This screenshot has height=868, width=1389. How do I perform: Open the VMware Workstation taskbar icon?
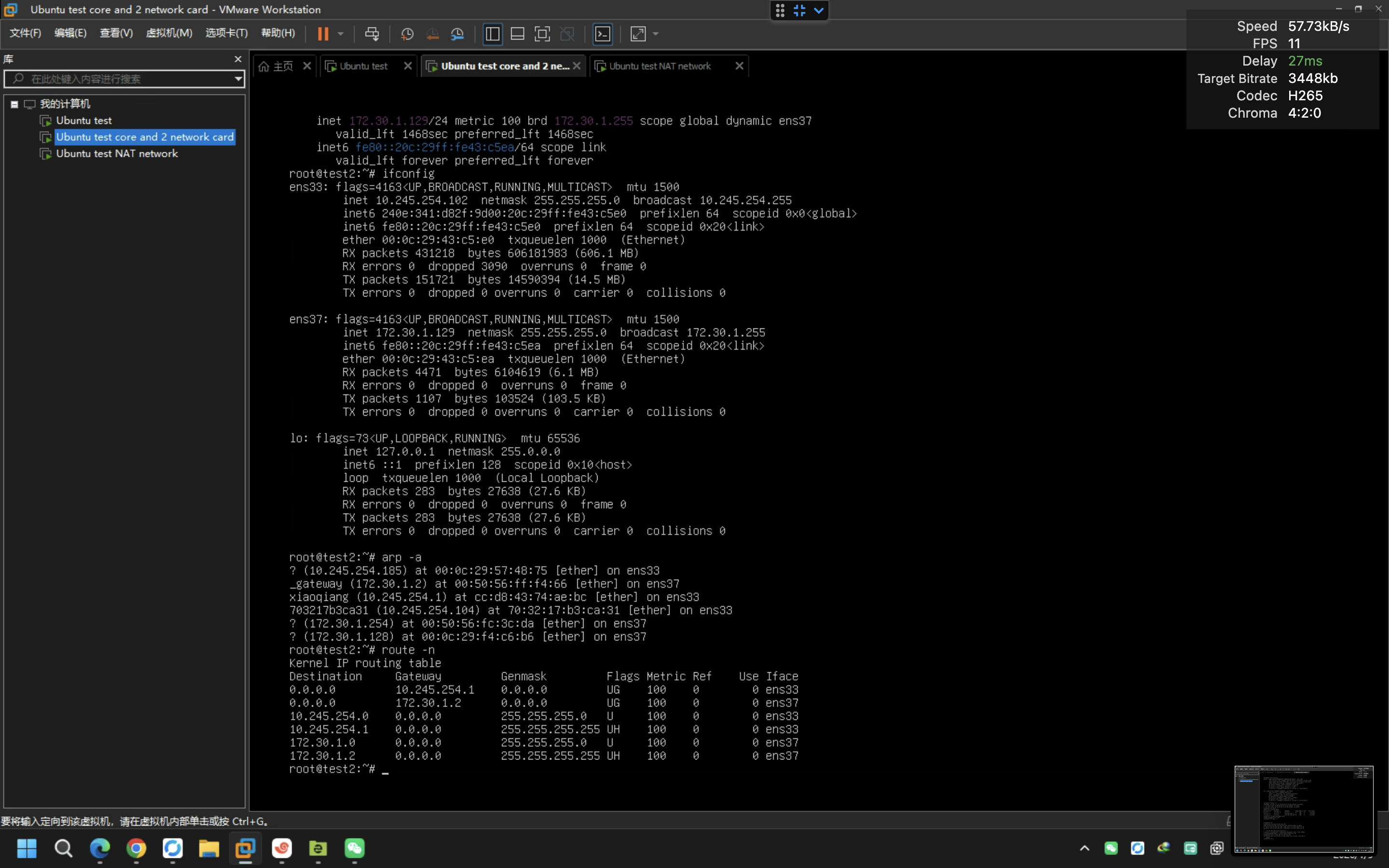[245, 849]
